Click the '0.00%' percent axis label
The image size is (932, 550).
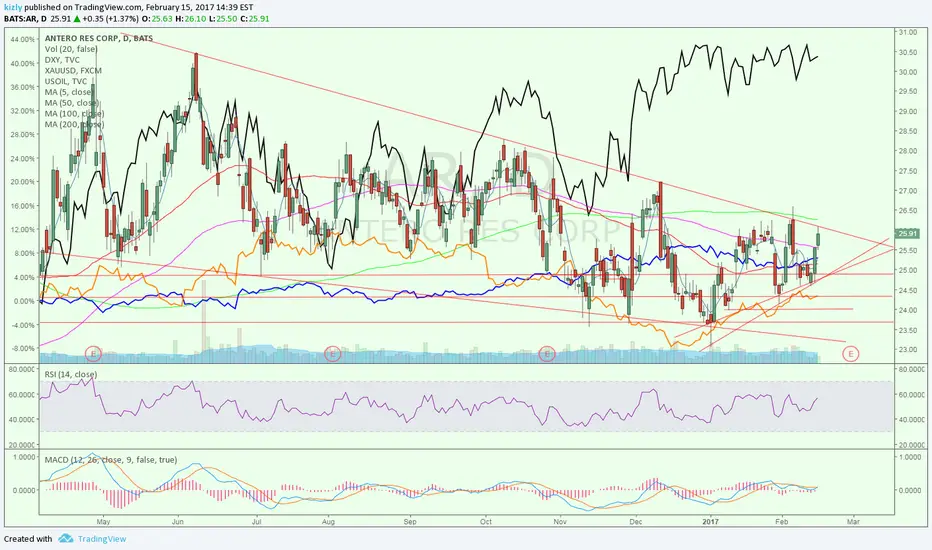click(24, 301)
